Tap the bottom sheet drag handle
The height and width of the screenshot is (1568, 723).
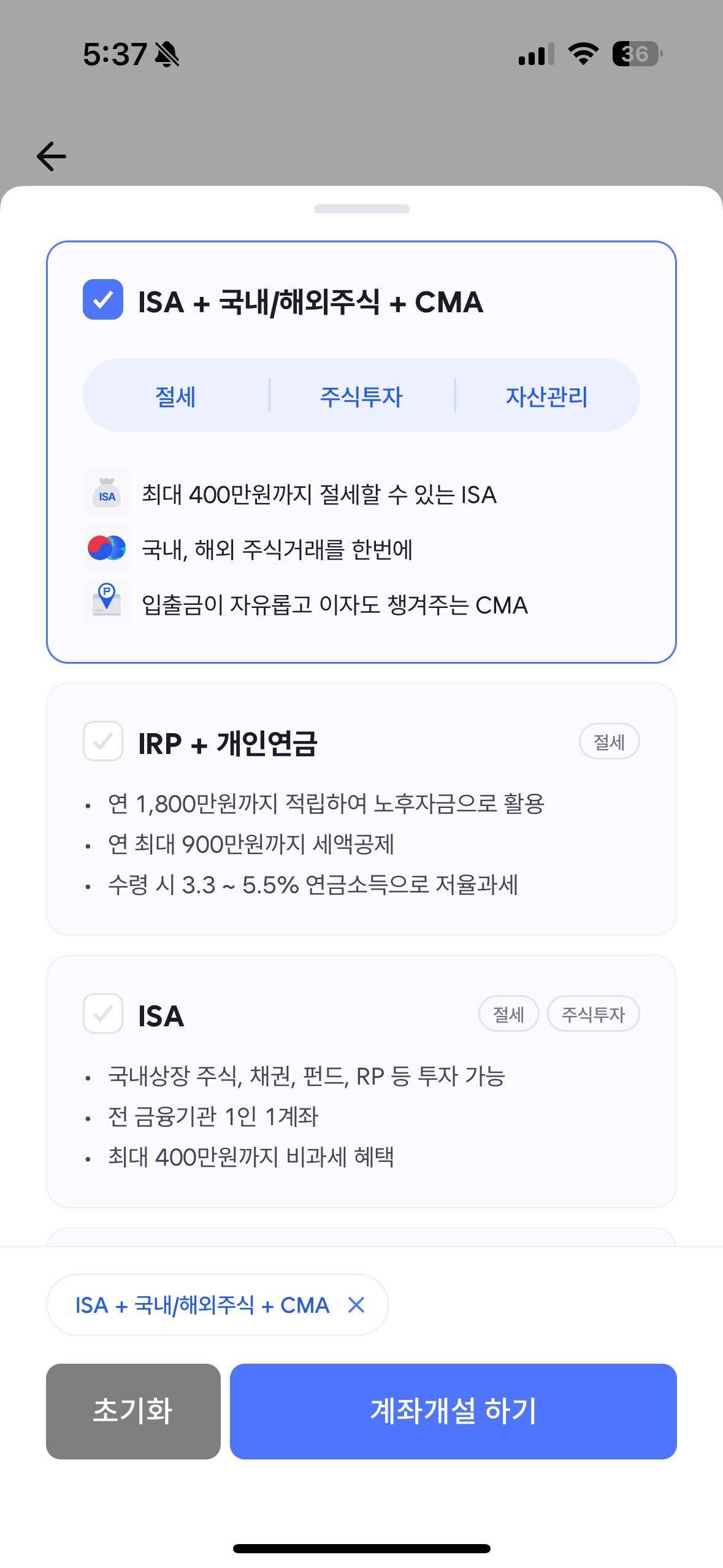pyautogui.click(x=361, y=209)
